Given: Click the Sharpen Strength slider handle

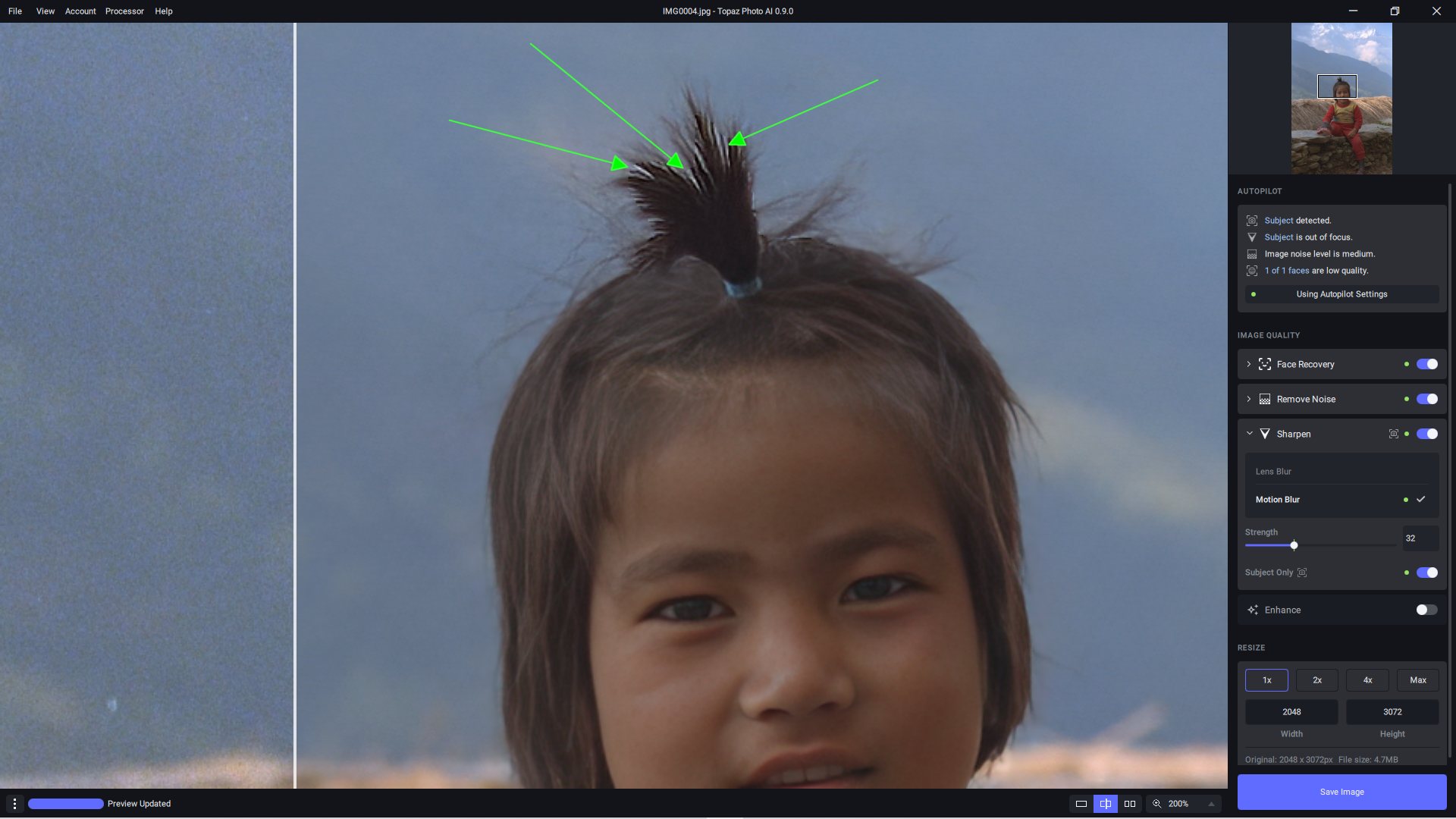Looking at the screenshot, I should (1294, 545).
